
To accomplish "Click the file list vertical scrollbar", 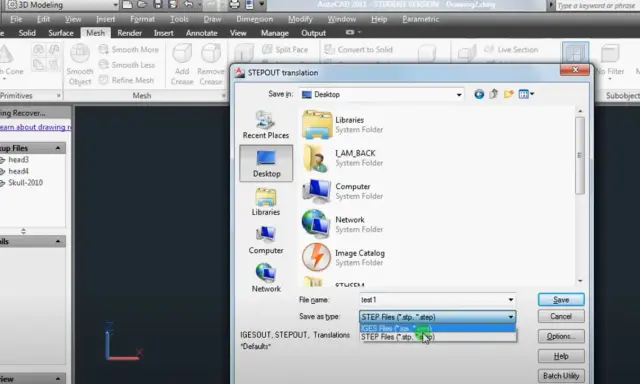I will [580, 155].
